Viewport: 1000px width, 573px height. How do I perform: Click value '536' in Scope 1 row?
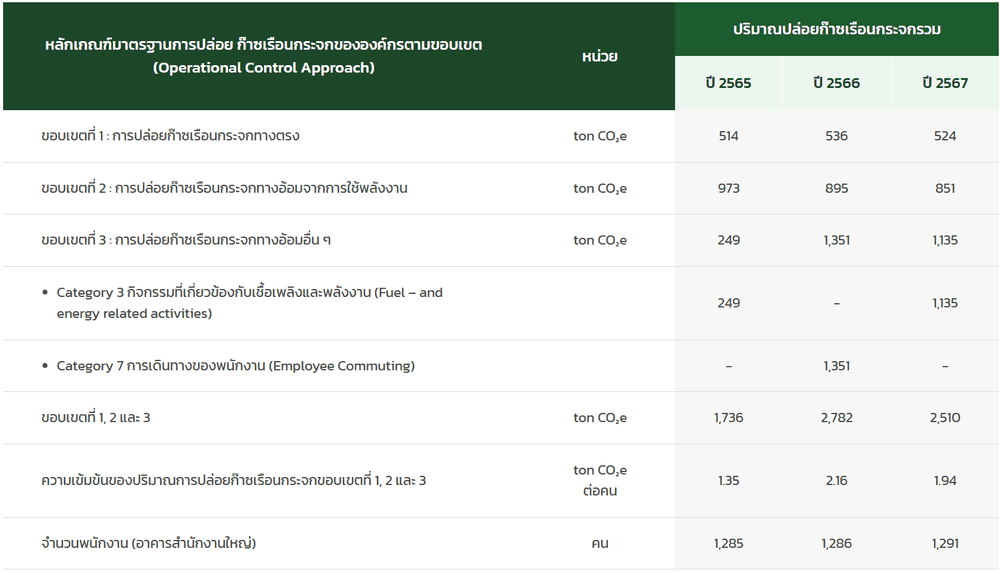click(837, 135)
